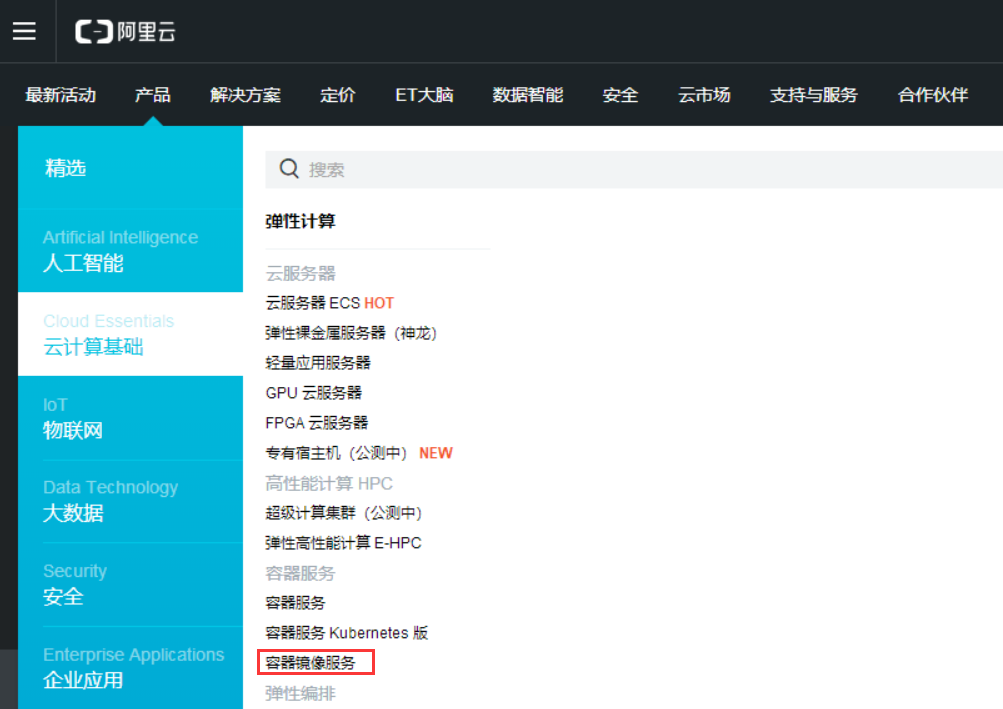Open the 容器服务 Kubernetes 版 link
The image size is (1003, 709).
pos(347,633)
